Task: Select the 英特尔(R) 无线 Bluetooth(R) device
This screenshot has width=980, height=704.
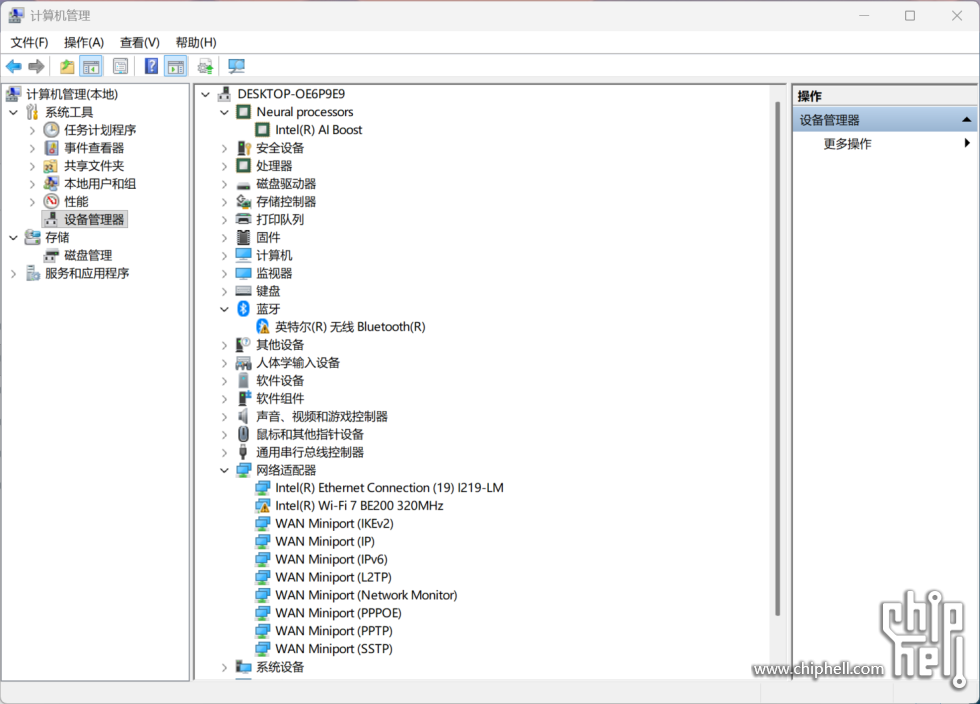Action: [x=350, y=327]
